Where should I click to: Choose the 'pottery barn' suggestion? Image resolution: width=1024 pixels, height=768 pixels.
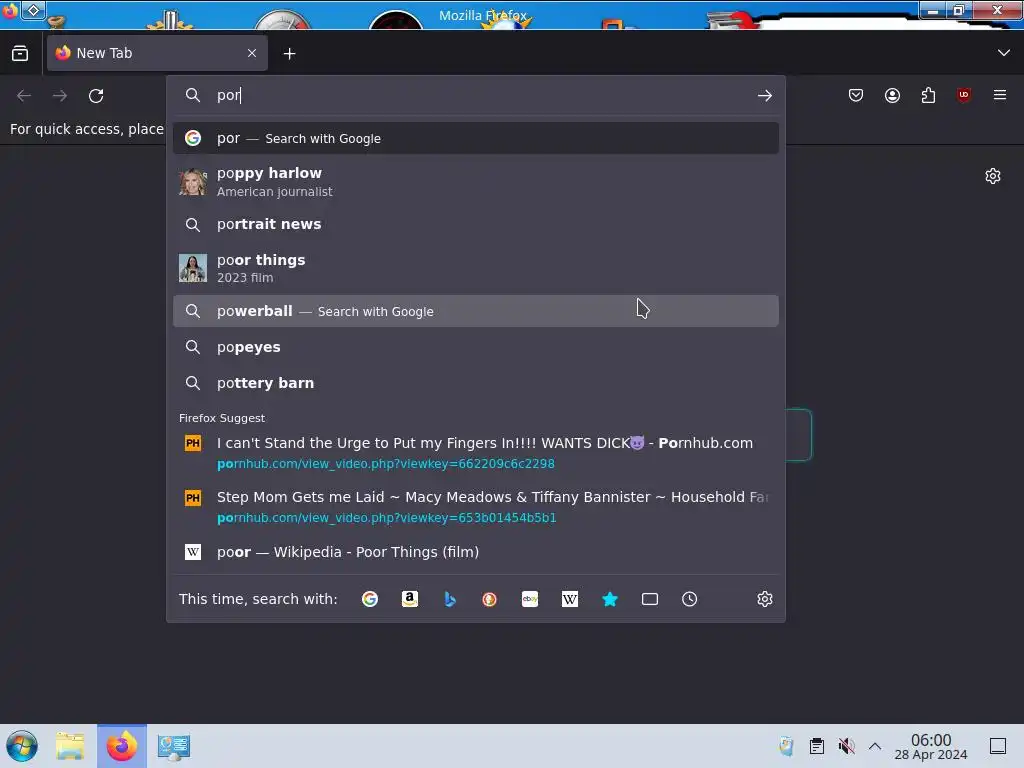click(475, 383)
